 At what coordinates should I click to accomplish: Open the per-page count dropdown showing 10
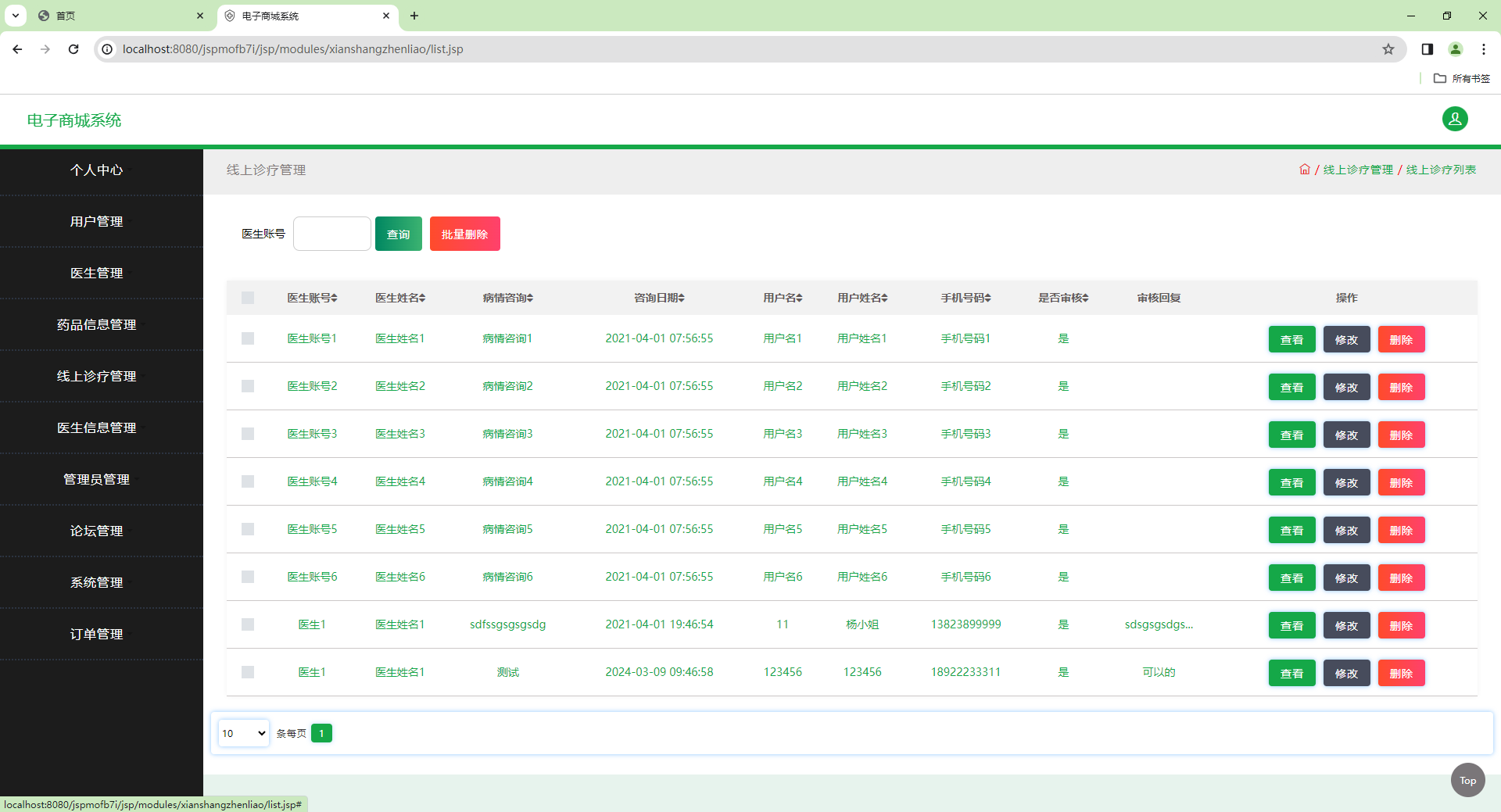(243, 733)
